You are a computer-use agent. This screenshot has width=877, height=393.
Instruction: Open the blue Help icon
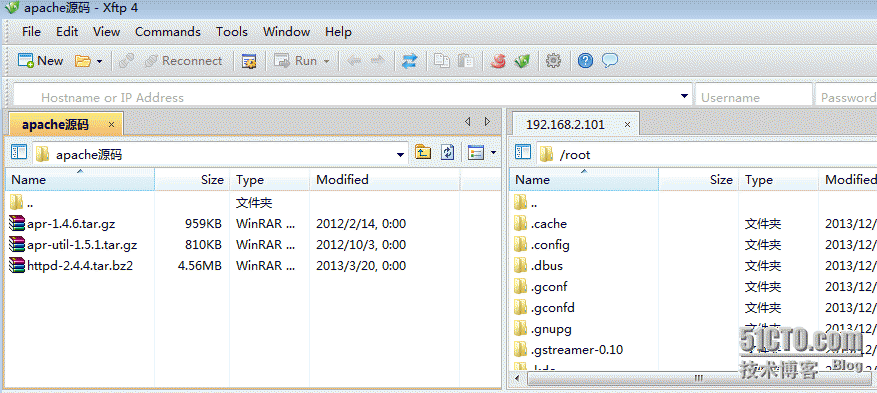click(x=585, y=61)
